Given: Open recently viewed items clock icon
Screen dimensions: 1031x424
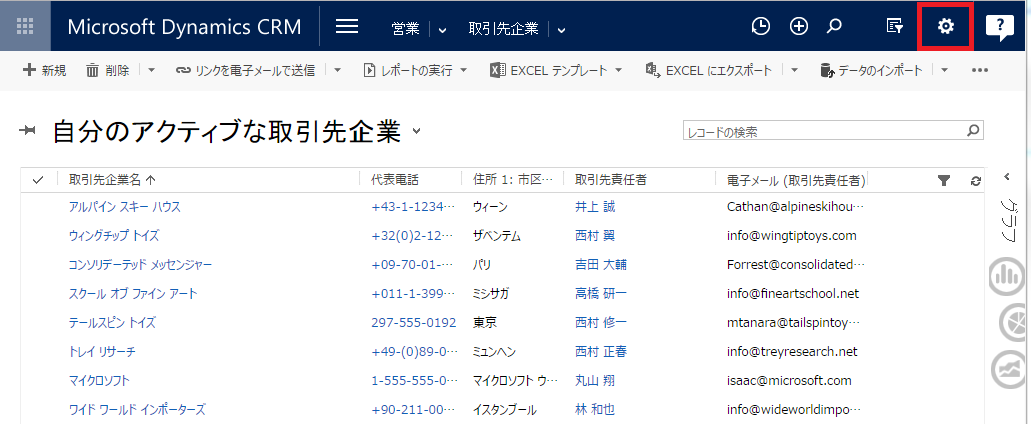Looking at the screenshot, I should pos(761,26).
